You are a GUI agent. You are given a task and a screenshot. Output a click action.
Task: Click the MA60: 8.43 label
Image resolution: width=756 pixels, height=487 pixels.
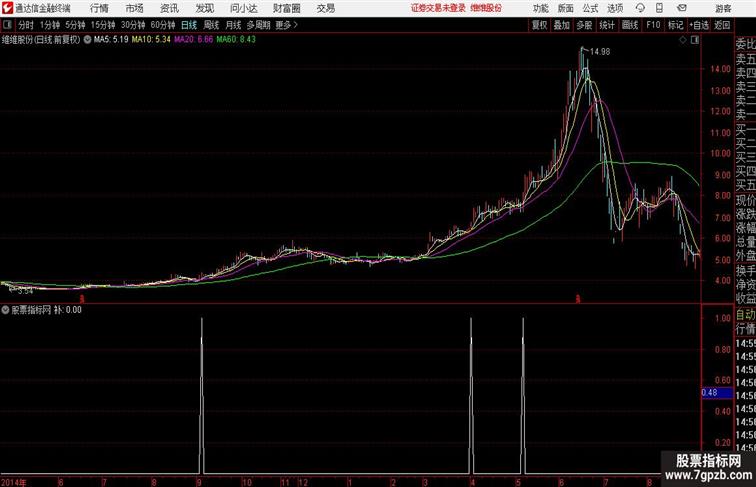click(x=236, y=40)
